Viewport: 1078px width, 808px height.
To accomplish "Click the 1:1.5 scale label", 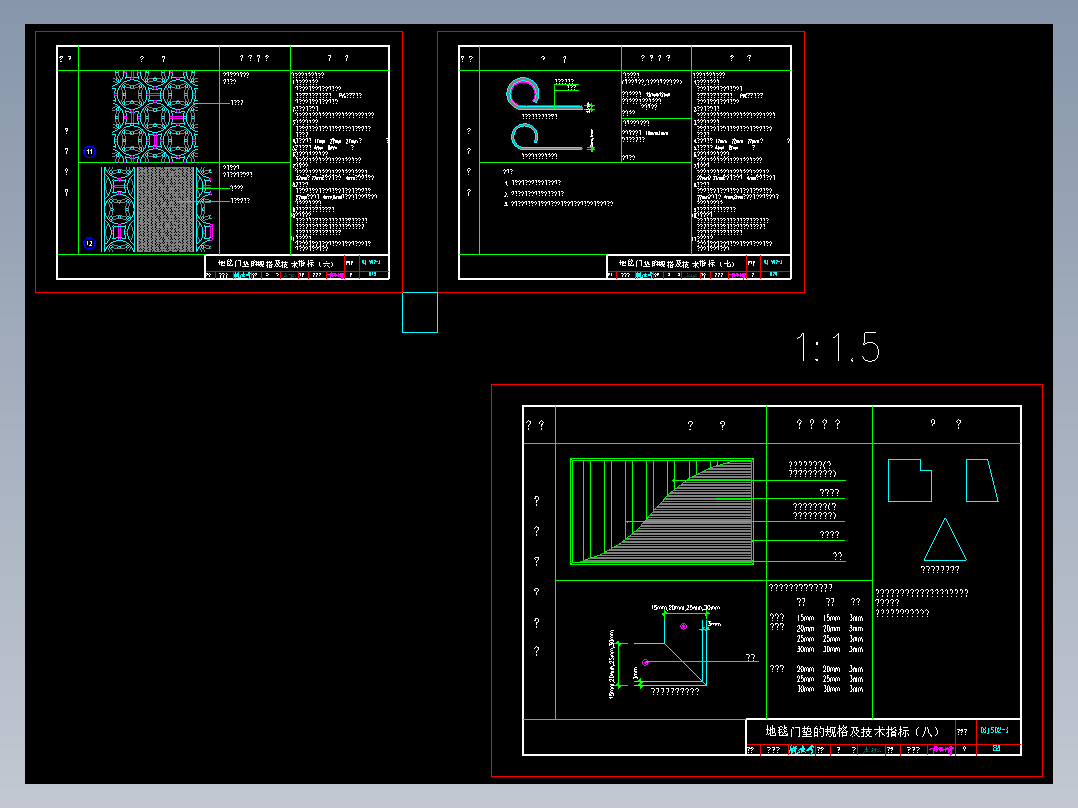I will 838,347.
